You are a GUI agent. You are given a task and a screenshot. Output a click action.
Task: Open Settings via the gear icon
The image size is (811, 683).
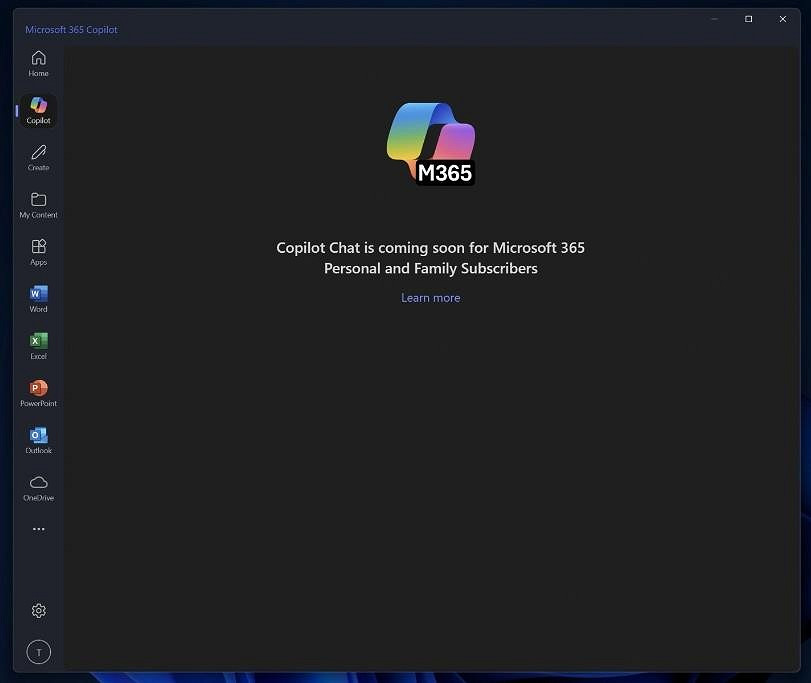click(x=38, y=610)
